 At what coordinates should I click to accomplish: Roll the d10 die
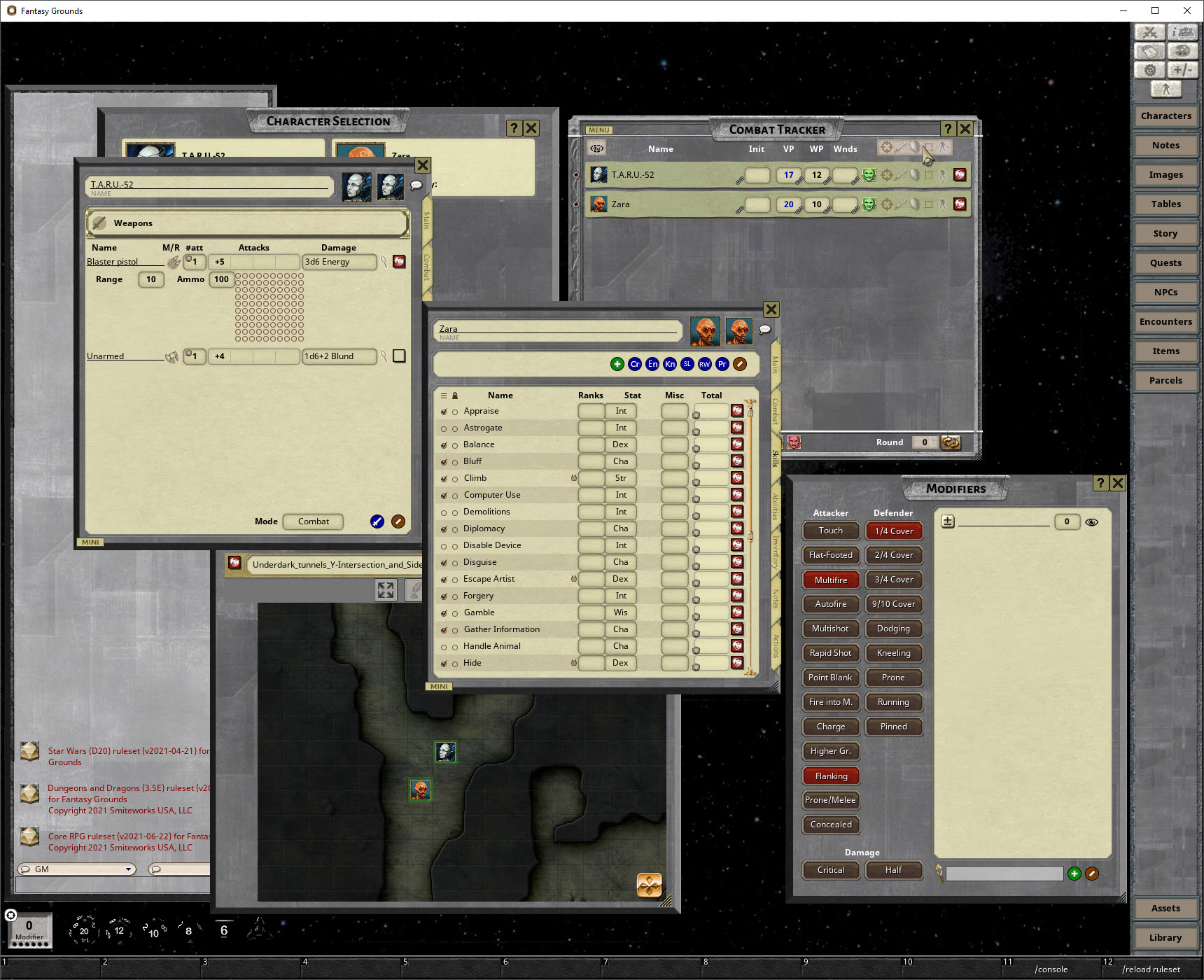pos(153,932)
